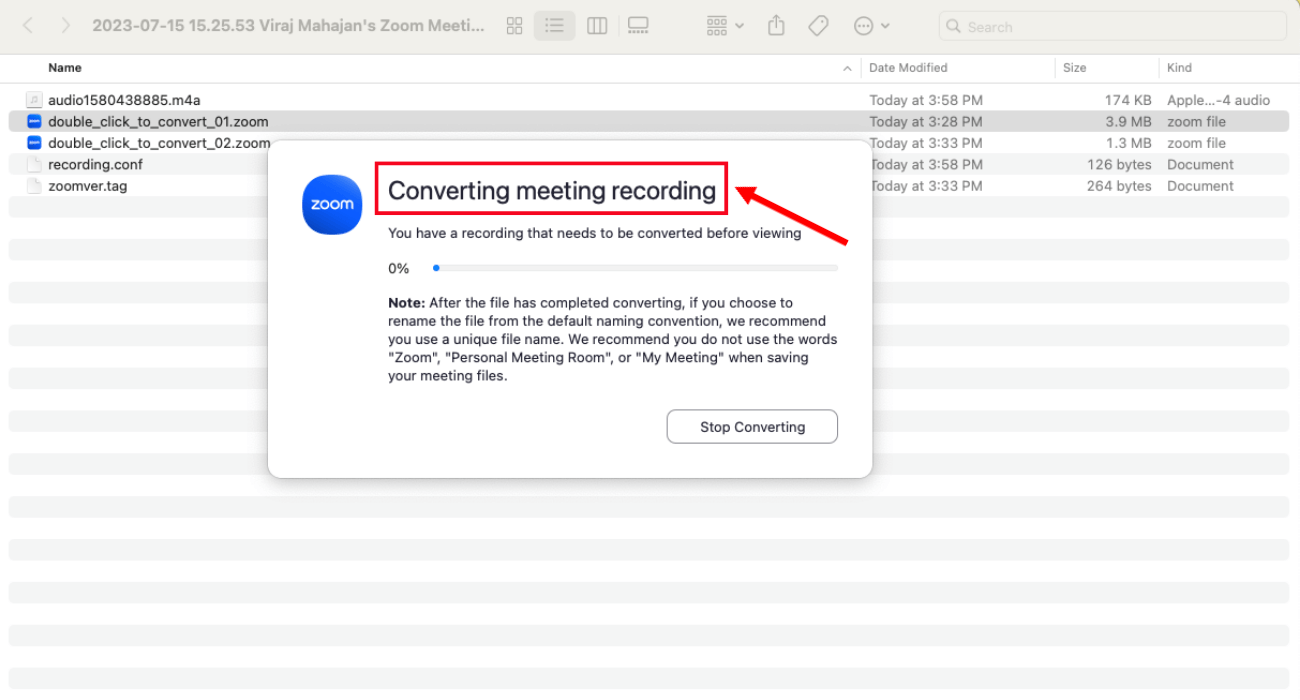1300x700 pixels.
Task: Switch to icon grid view
Action: (x=515, y=26)
